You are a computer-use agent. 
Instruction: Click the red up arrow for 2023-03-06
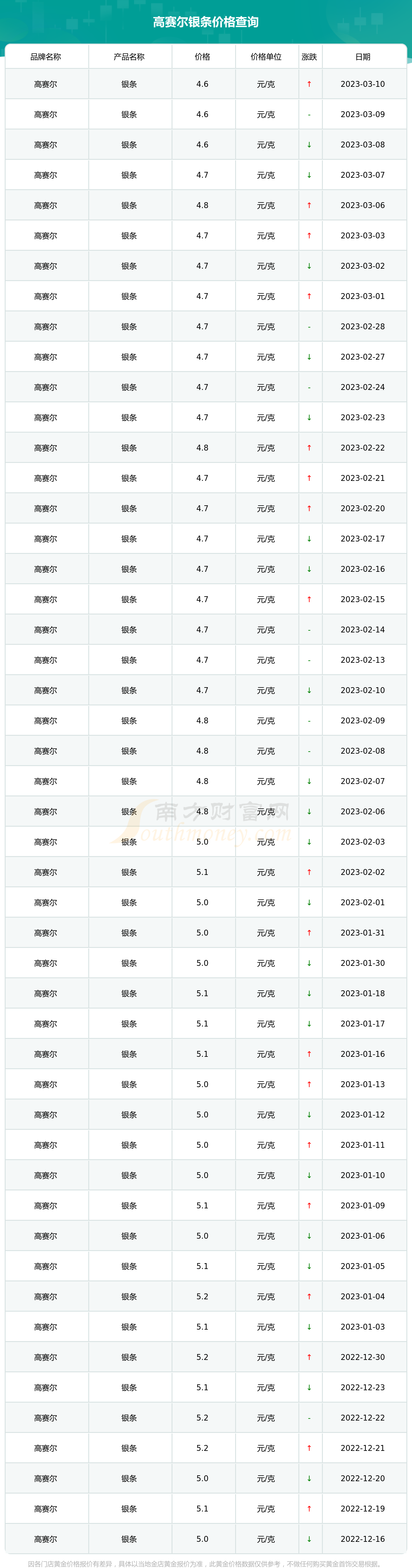click(309, 205)
